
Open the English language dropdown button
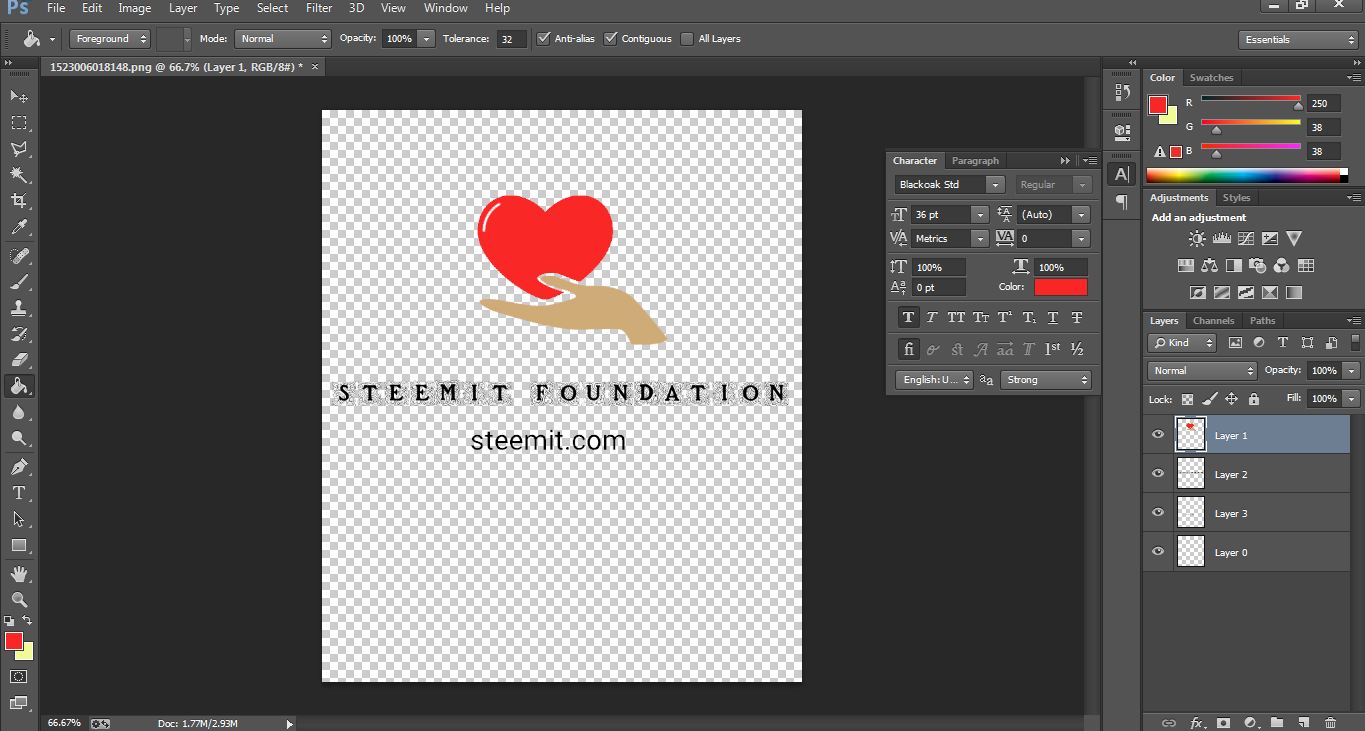[x=934, y=380]
